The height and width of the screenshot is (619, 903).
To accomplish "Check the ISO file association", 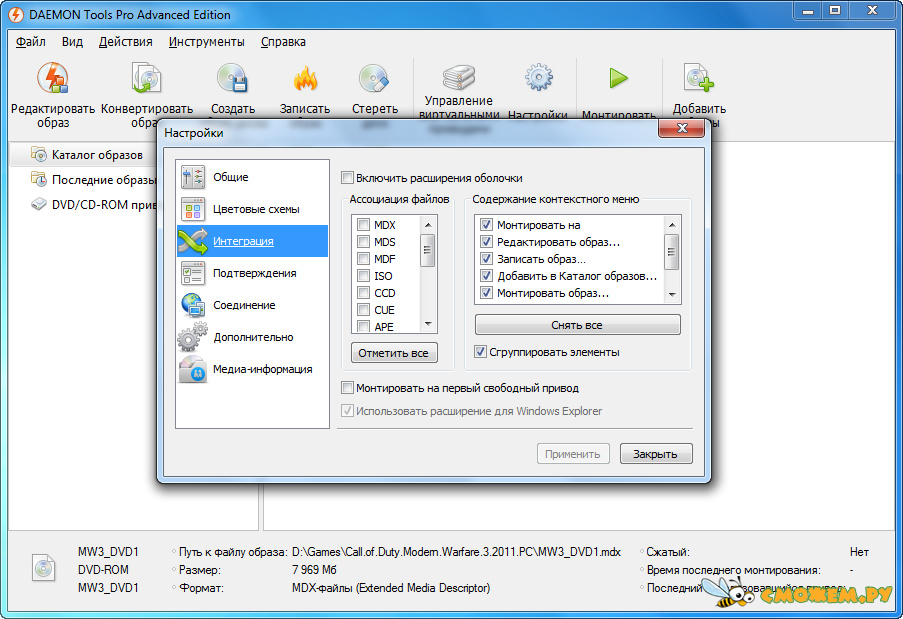I will click(x=363, y=276).
